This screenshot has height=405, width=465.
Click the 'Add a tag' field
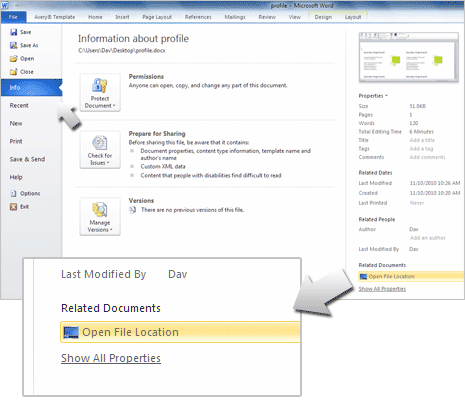[421, 149]
